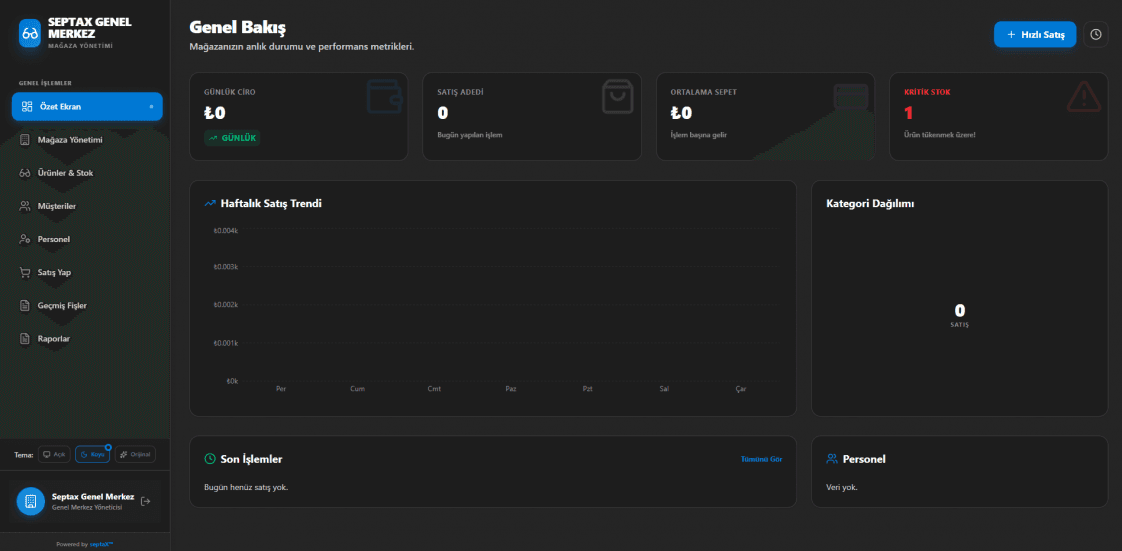Screen dimensions: 1122x551
Task: Click the sidebar Personel user-settings icon
Action: tap(25, 239)
